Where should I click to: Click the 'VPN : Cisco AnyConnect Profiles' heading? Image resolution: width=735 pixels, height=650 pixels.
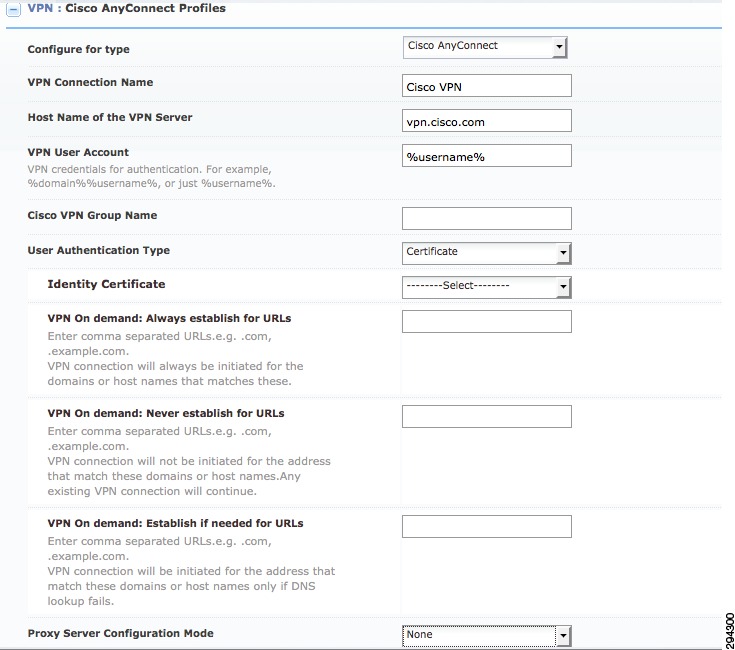click(127, 8)
